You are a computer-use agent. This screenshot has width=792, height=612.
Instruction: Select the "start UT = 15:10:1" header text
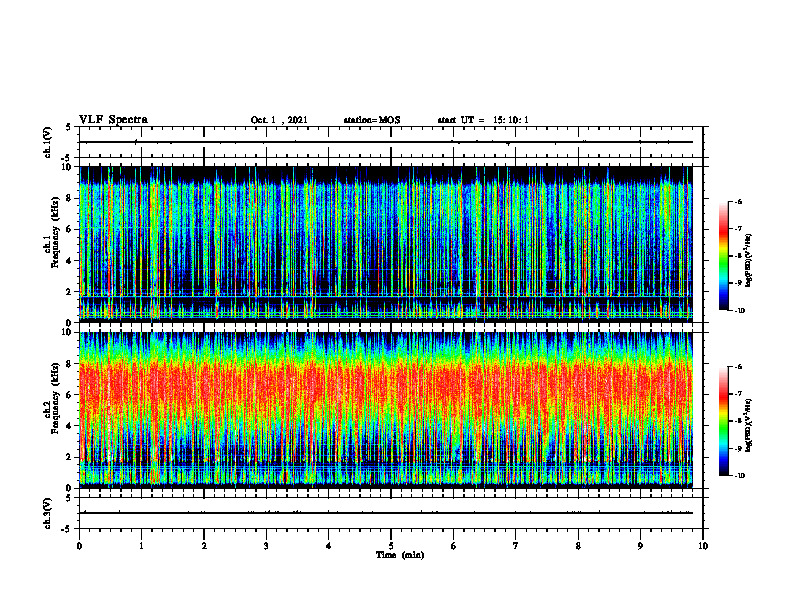[x=483, y=120]
